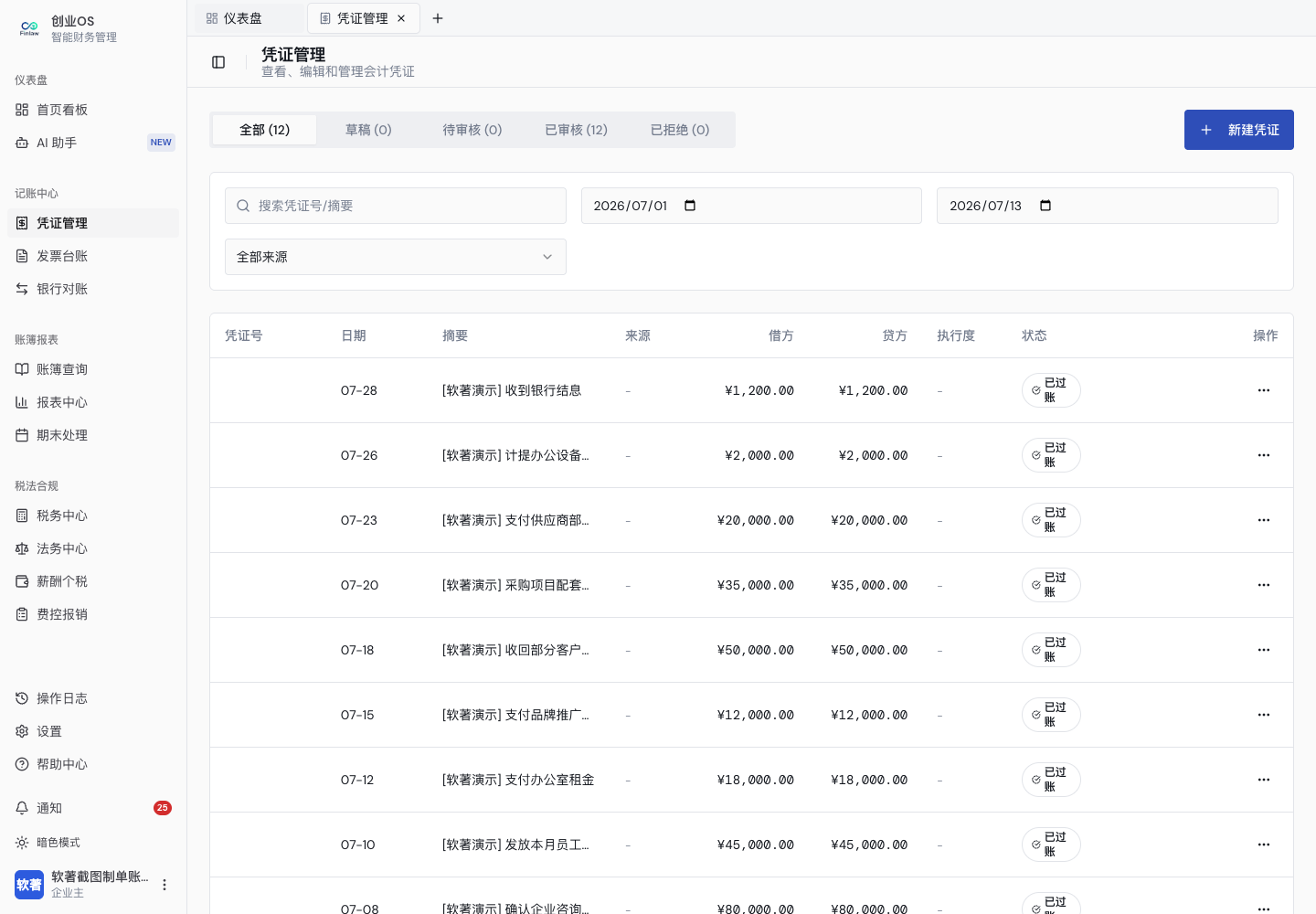The height and width of the screenshot is (914, 1316).
Task: Select the 全部 (12) filter tab
Action: click(265, 130)
